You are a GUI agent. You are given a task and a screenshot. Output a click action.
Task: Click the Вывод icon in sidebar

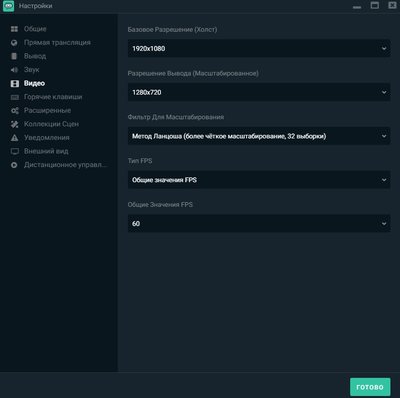[x=14, y=56]
